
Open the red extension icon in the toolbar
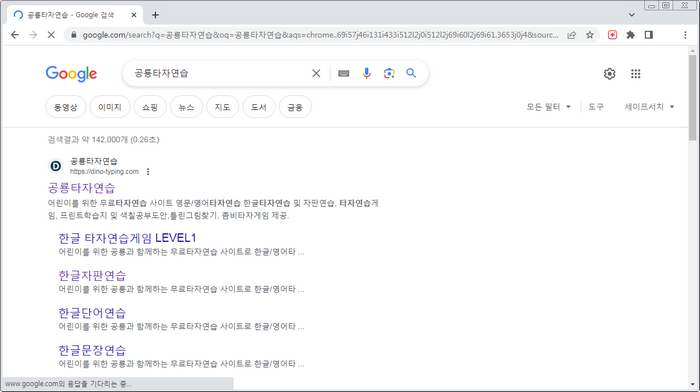pos(612,35)
